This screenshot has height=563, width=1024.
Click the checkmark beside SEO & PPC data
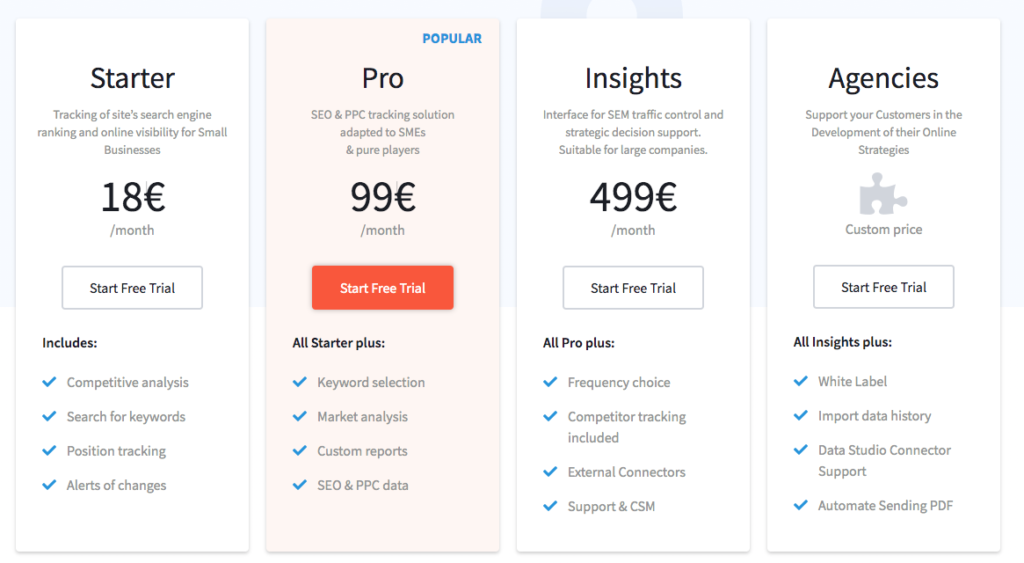click(x=300, y=485)
